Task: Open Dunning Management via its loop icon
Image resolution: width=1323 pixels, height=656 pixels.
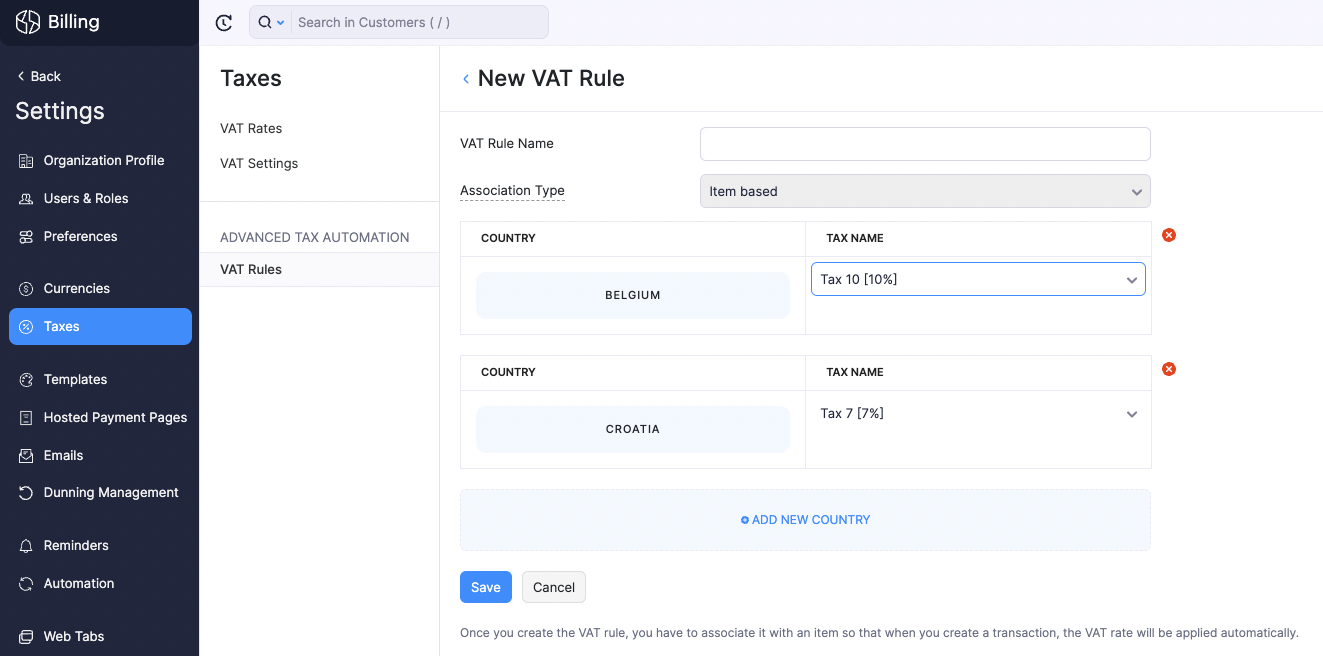Action: point(25,492)
